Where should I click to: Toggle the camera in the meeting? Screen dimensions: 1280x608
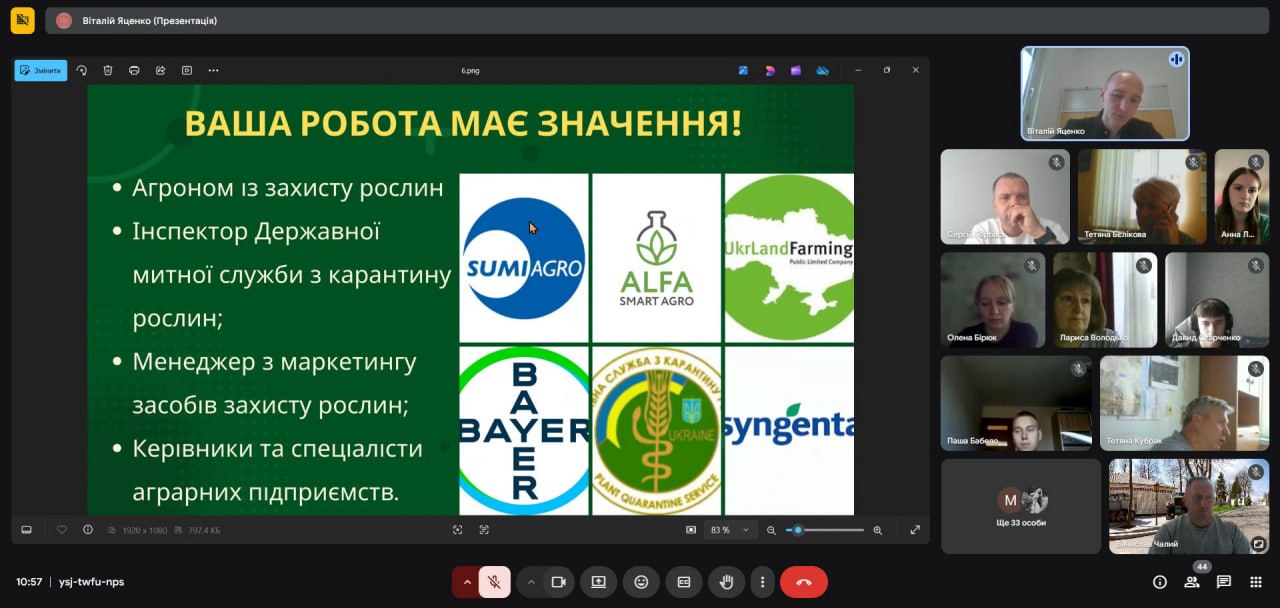tap(559, 582)
